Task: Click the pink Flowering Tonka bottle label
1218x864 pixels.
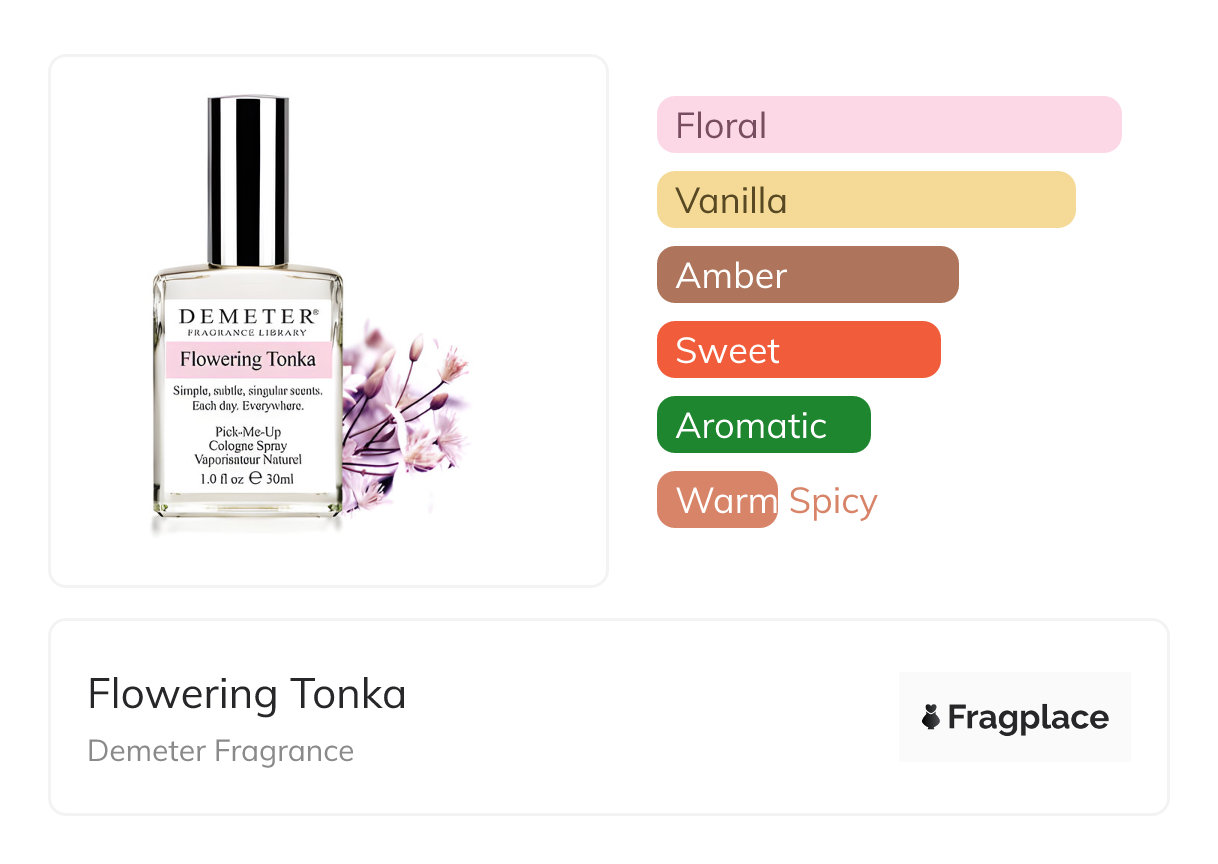Action: pos(248,359)
